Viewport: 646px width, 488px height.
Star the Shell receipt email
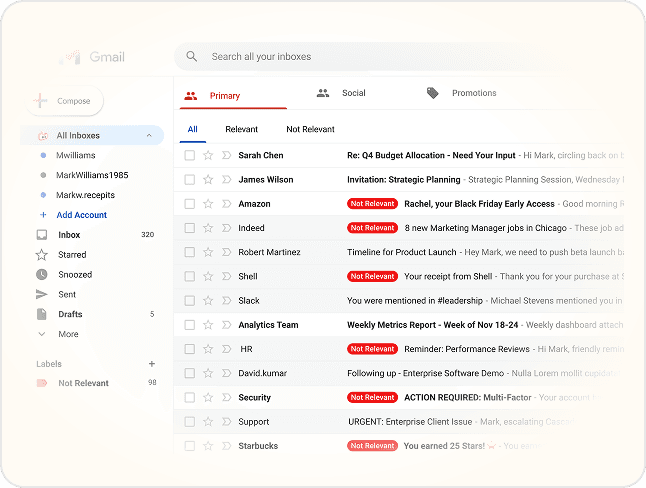point(208,277)
